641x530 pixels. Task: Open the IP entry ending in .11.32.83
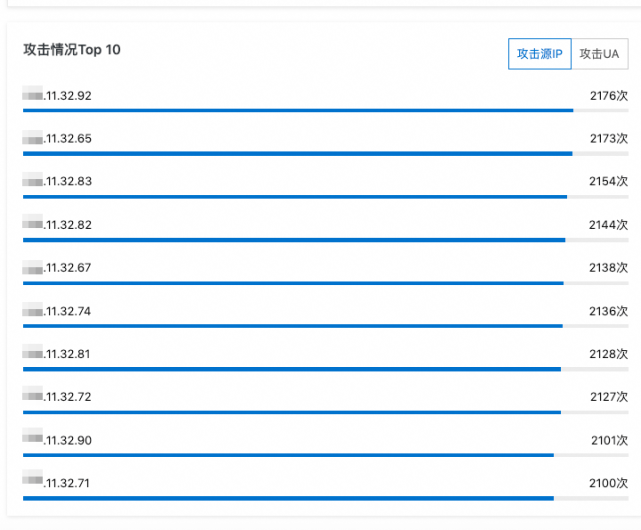(58, 182)
